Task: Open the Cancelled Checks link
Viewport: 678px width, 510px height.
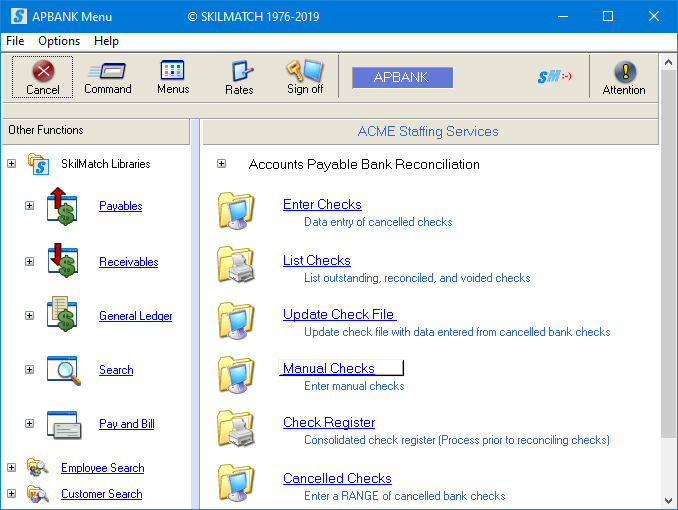Action: pos(337,478)
